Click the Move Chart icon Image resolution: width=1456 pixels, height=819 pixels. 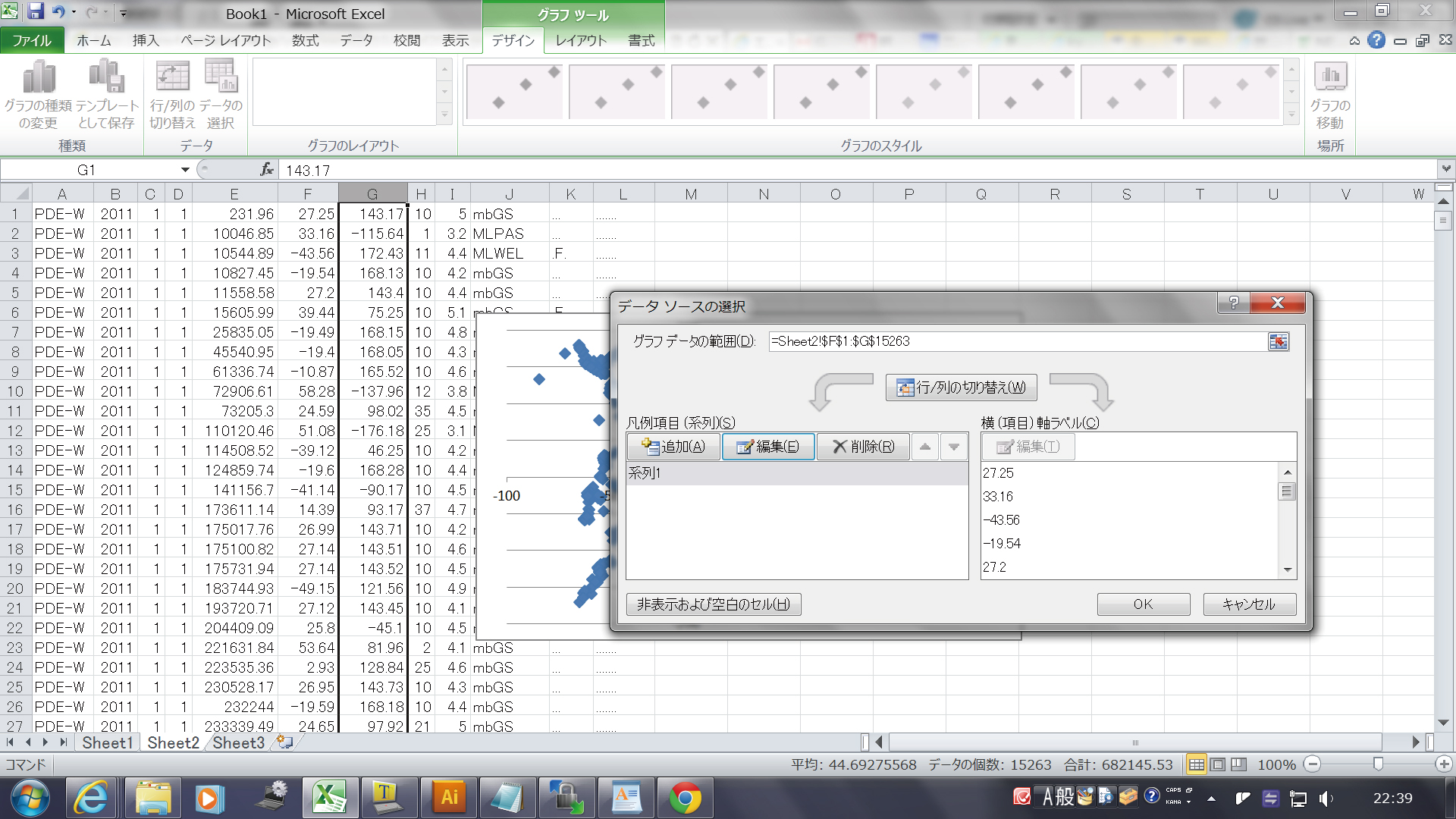[1330, 94]
